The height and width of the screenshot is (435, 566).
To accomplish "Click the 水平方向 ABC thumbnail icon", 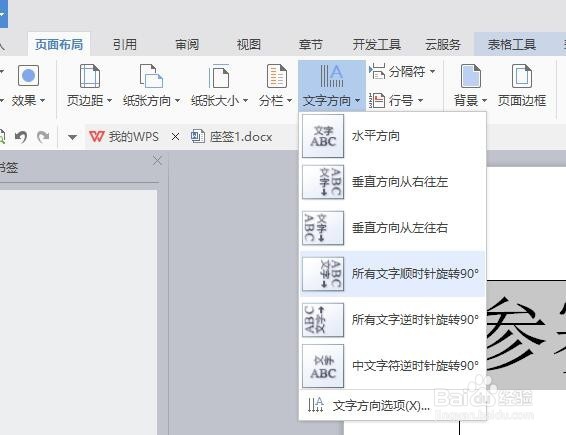I will (323, 136).
